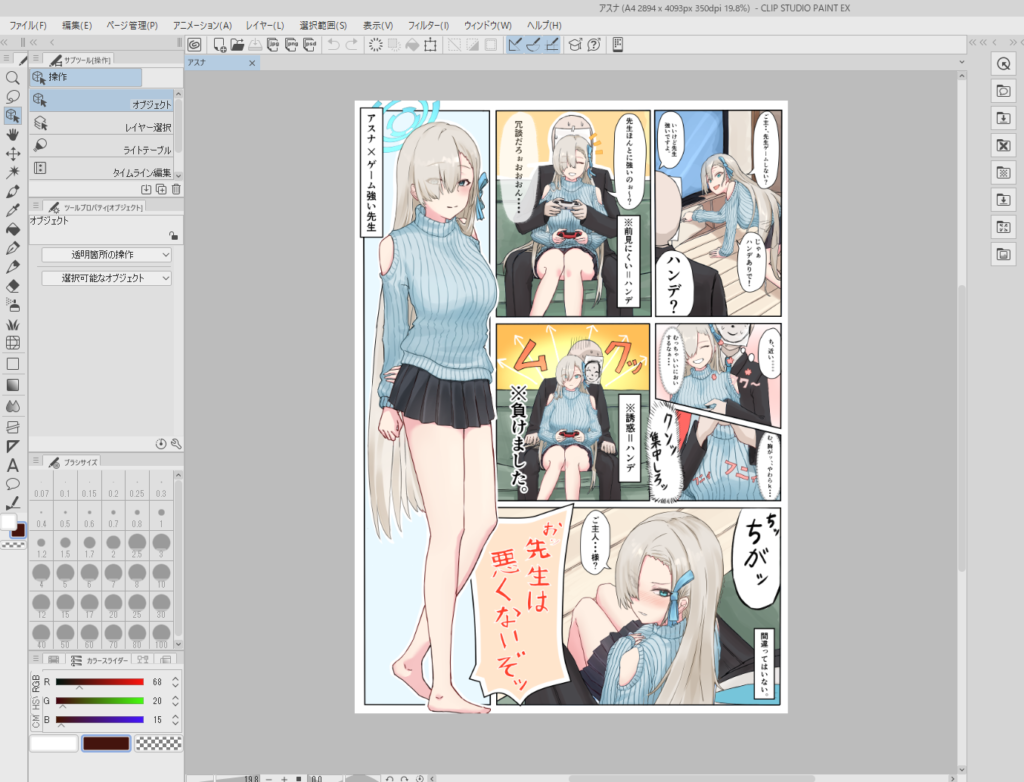Select the タイムライン編集 sub tool

tap(102, 169)
